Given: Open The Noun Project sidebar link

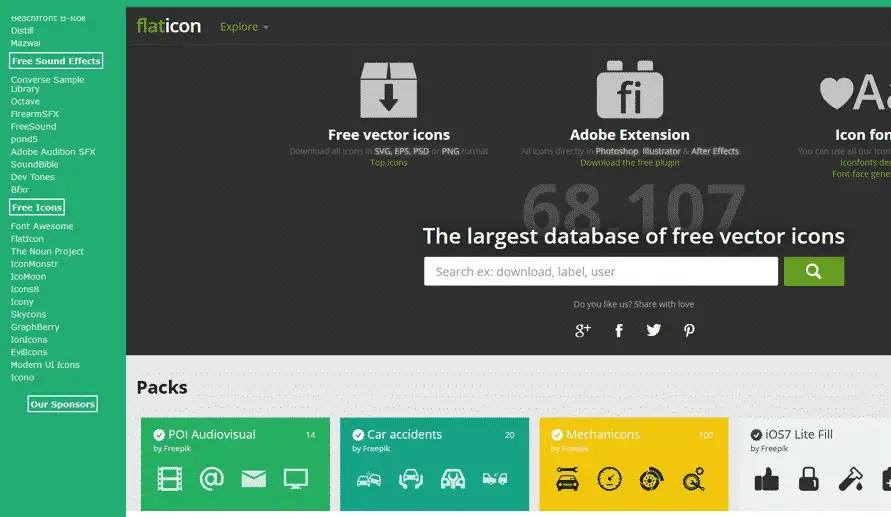Looking at the screenshot, I should click(x=47, y=251).
